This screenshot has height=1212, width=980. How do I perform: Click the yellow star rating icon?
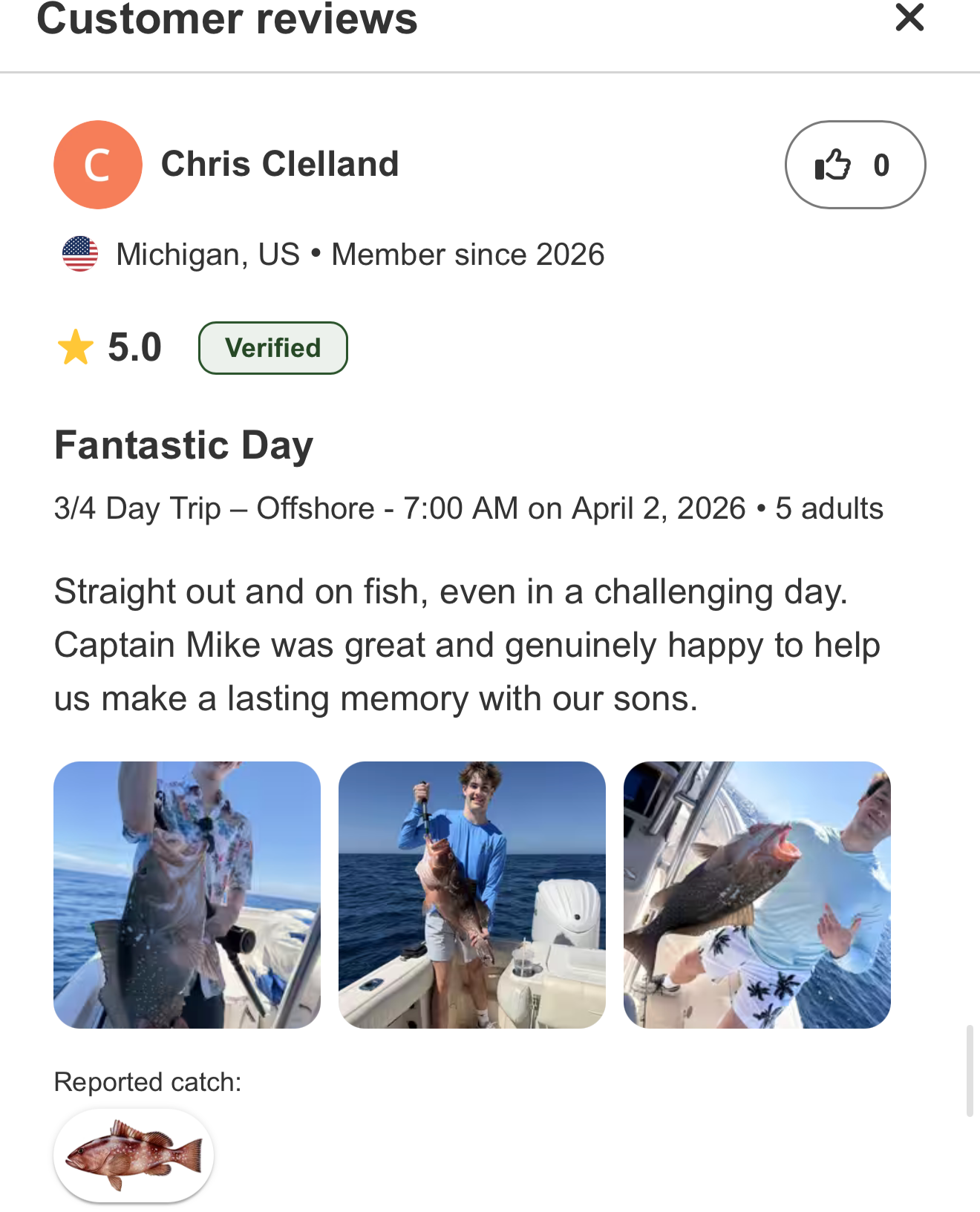[76, 348]
